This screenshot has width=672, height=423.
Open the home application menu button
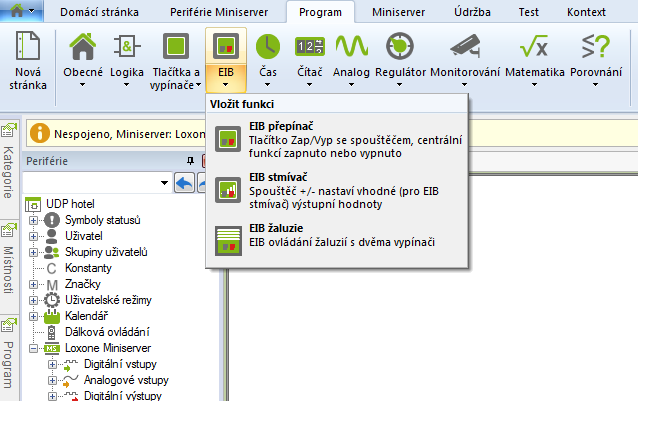click(x=21, y=11)
